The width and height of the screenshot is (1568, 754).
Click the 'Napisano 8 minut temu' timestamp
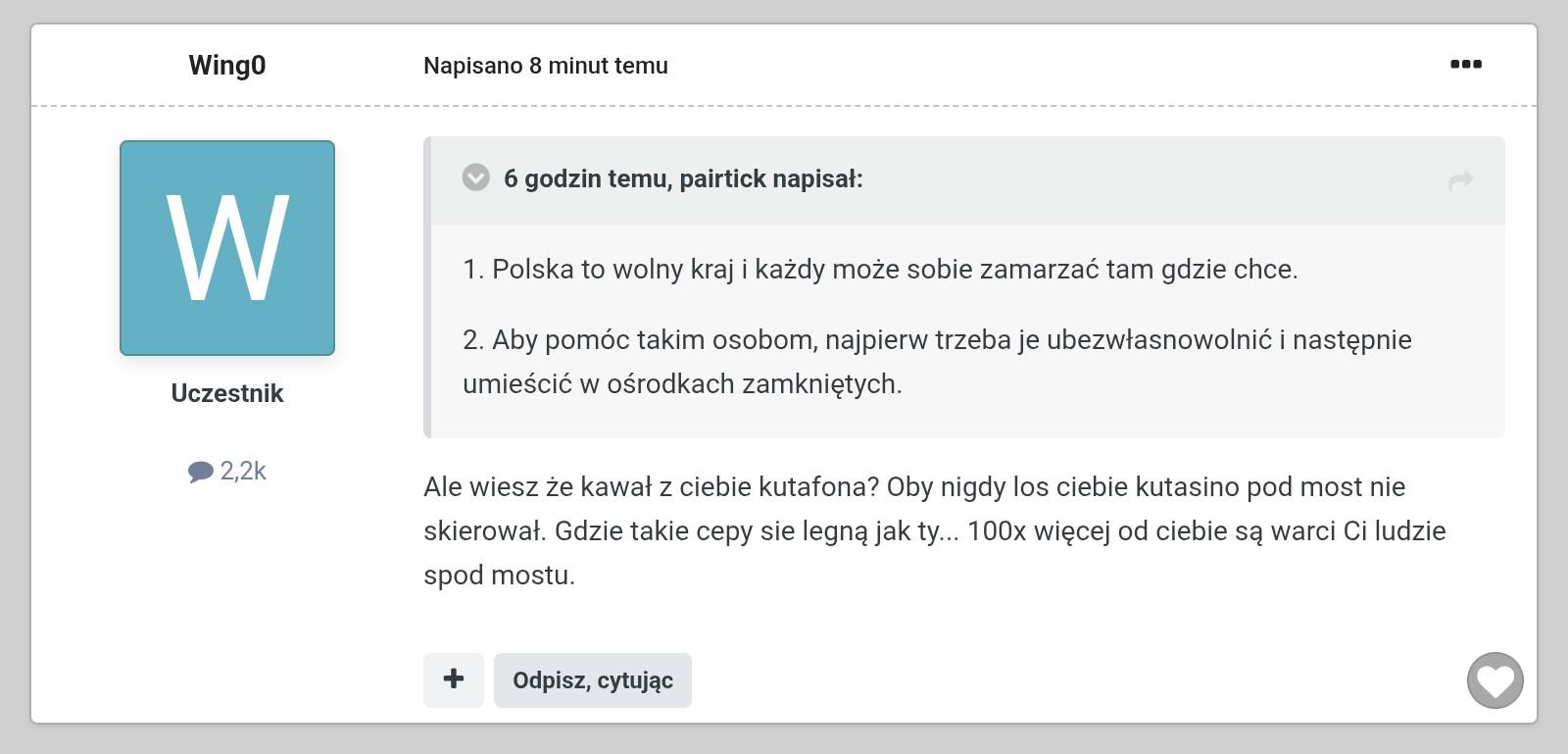(x=545, y=66)
